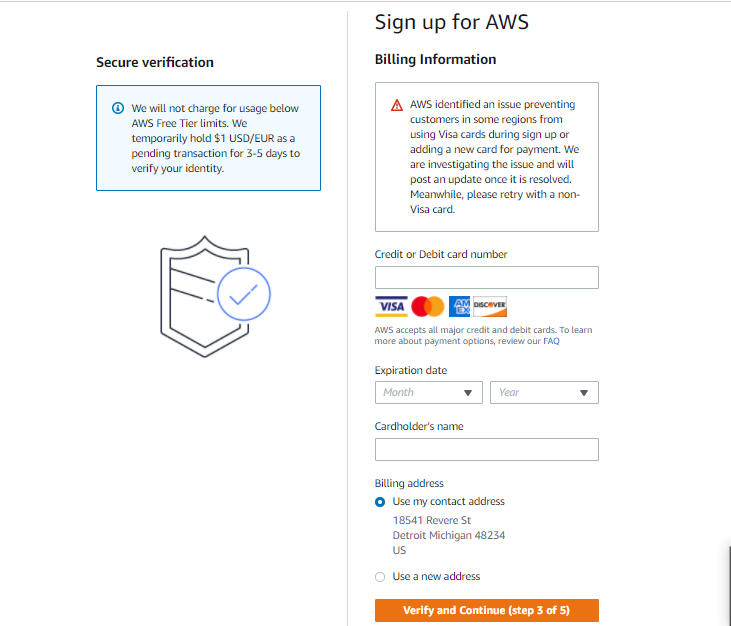Click the blue info circle icon
731x626 pixels.
click(x=118, y=108)
